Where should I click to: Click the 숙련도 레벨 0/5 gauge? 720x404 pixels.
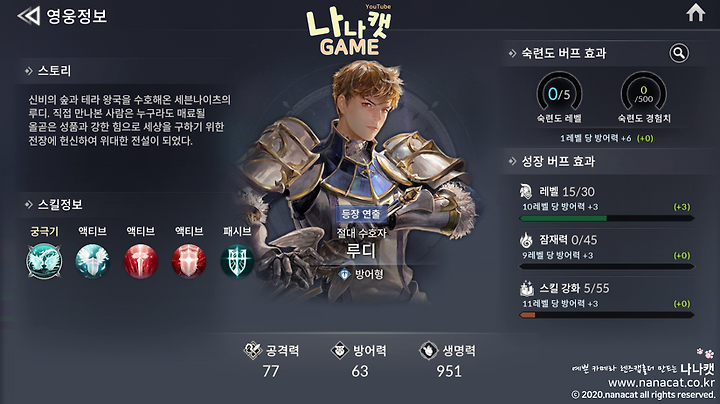click(559, 94)
